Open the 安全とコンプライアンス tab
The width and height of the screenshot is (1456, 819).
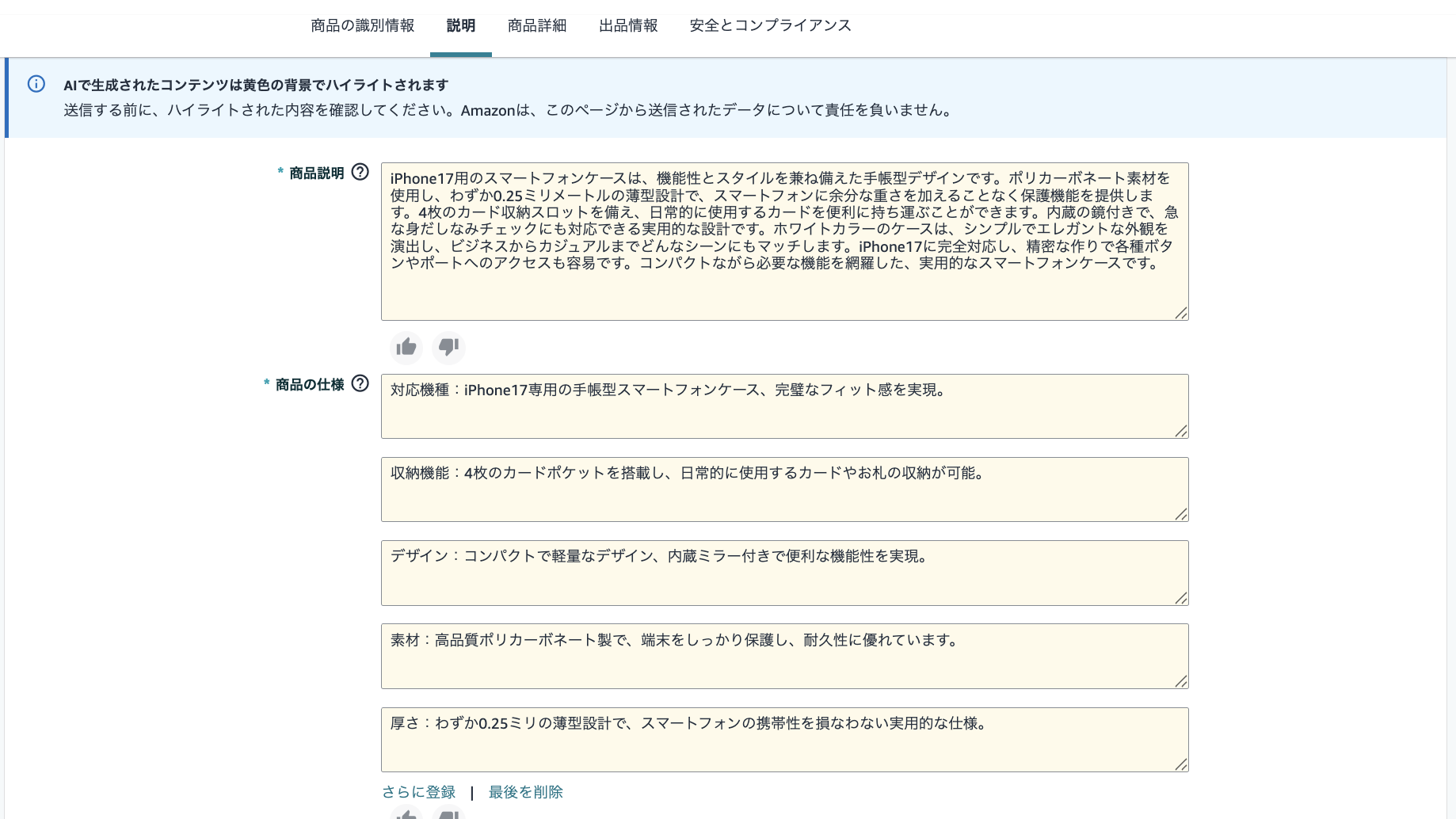(x=770, y=25)
